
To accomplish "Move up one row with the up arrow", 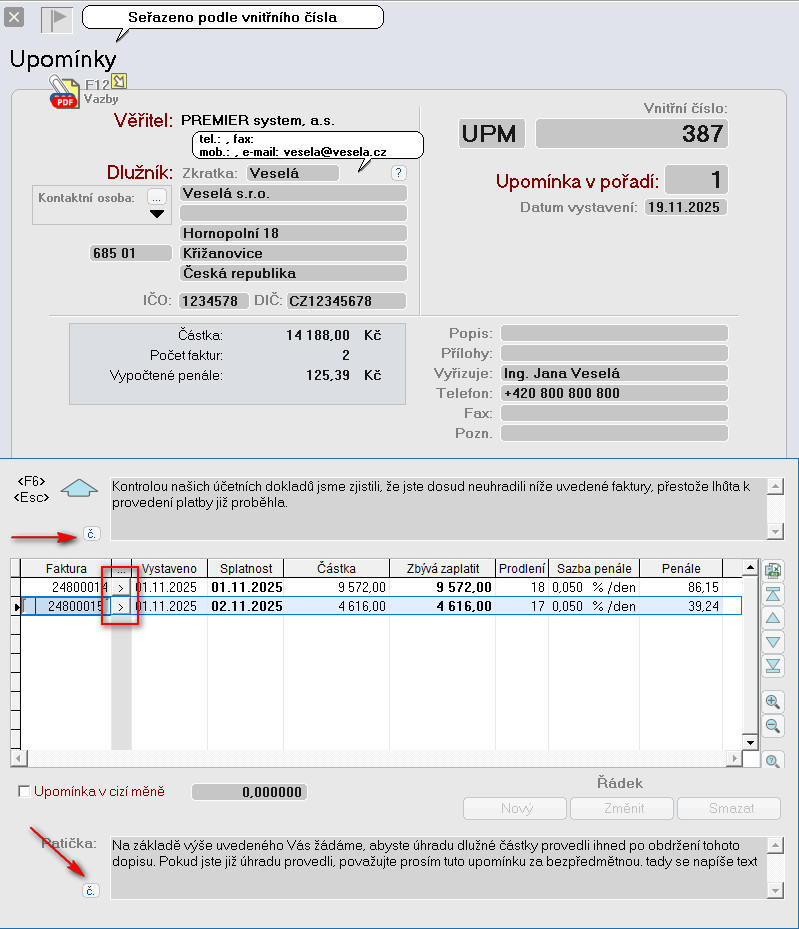I will pyautogui.click(x=773, y=618).
